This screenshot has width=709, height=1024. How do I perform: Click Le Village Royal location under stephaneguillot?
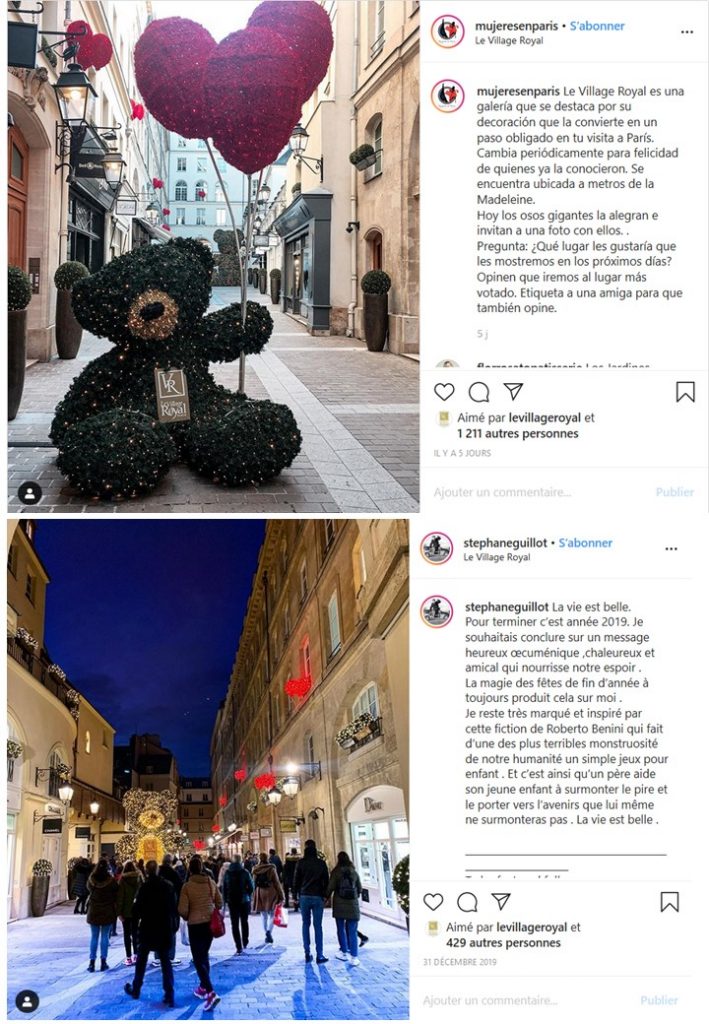(497, 557)
